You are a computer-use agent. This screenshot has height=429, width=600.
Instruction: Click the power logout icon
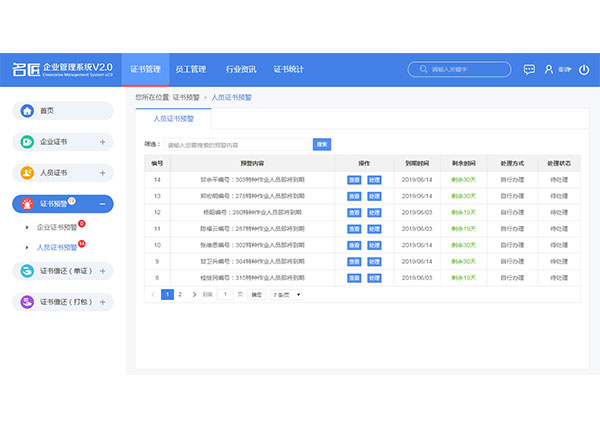[x=584, y=69]
